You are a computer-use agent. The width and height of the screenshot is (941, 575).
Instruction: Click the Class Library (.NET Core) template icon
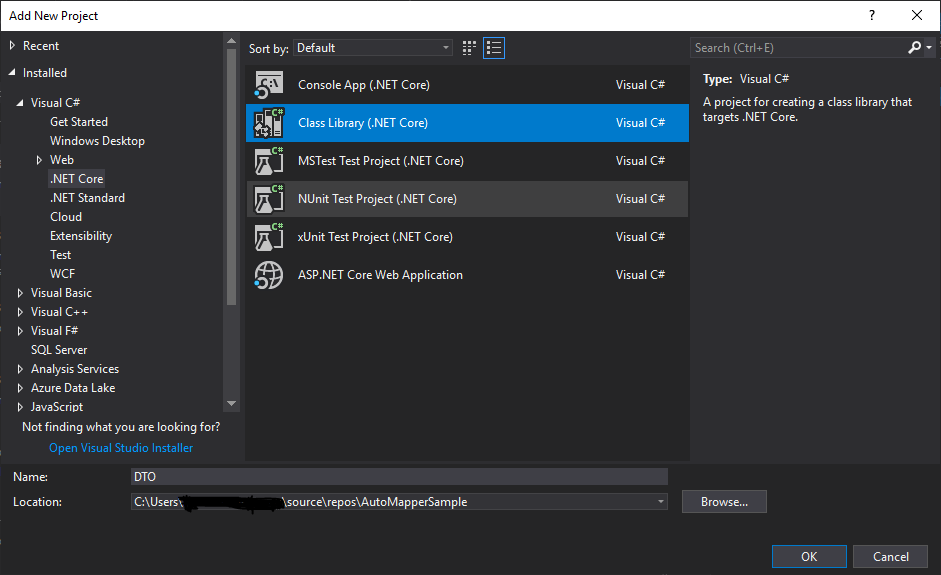point(268,122)
